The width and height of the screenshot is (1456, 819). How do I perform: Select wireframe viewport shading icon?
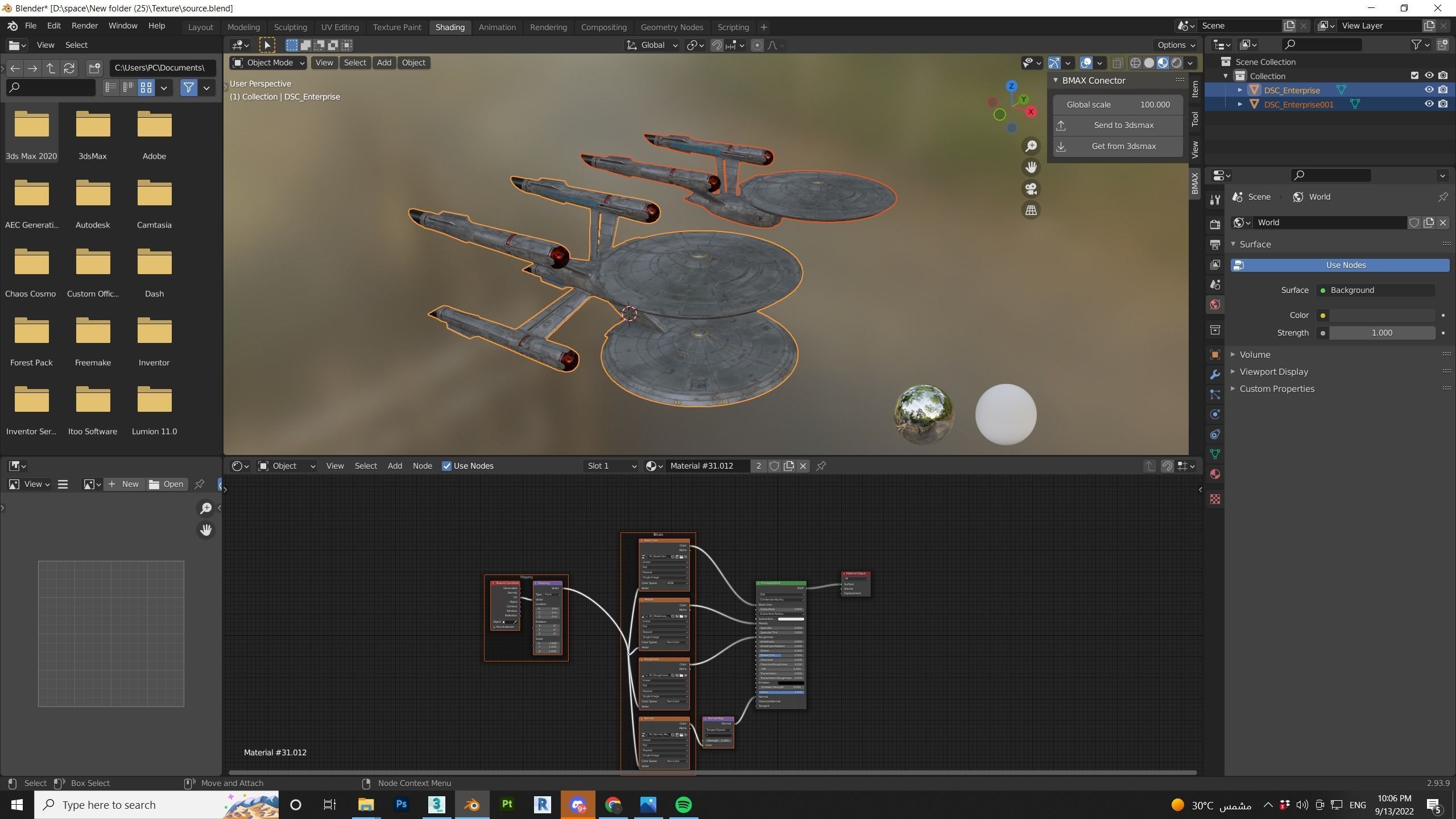(1135, 63)
